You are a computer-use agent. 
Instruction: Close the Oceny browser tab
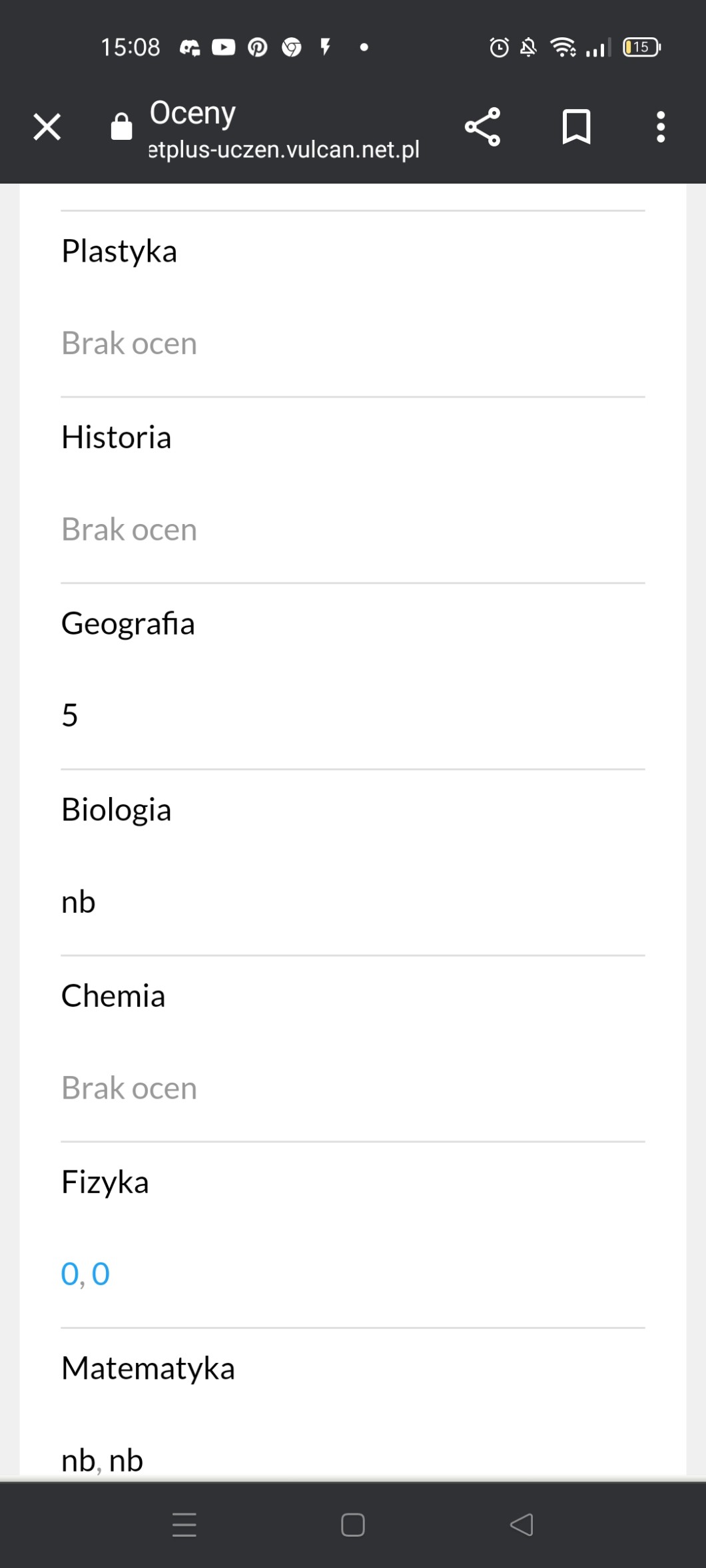pyautogui.click(x=47, y=127)
